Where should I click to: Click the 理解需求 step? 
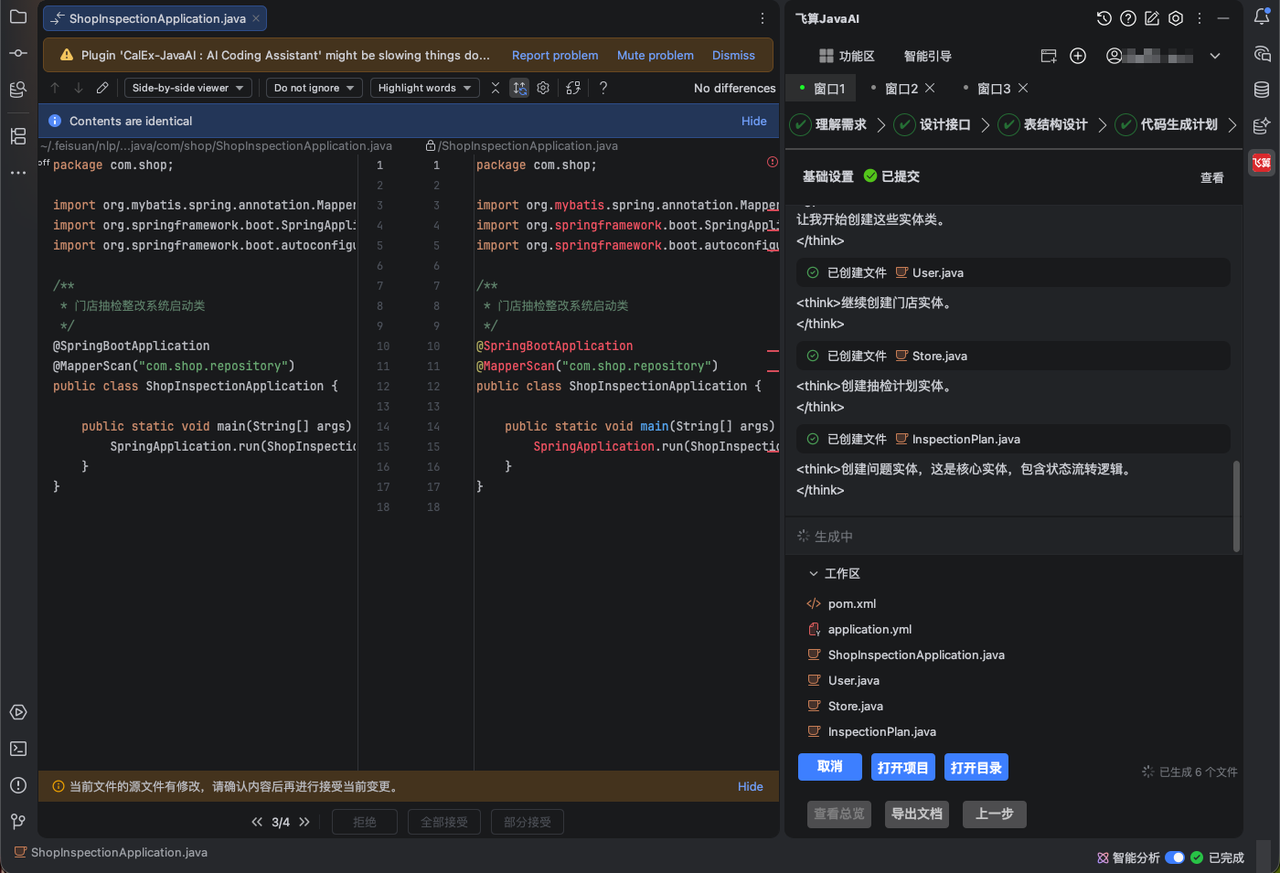[x=829, y=125]
